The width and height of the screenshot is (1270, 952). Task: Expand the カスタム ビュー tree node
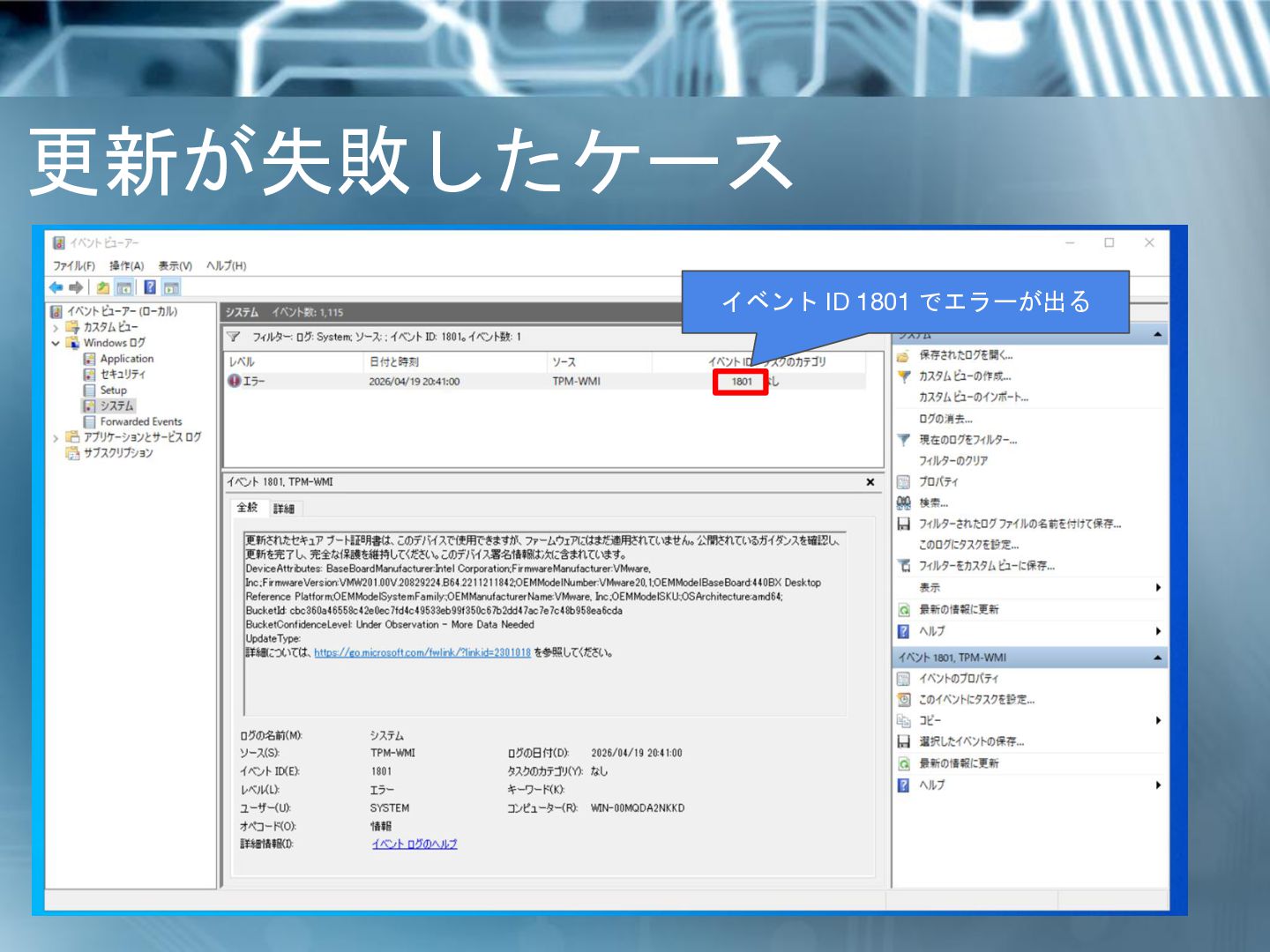pos(56,327)
